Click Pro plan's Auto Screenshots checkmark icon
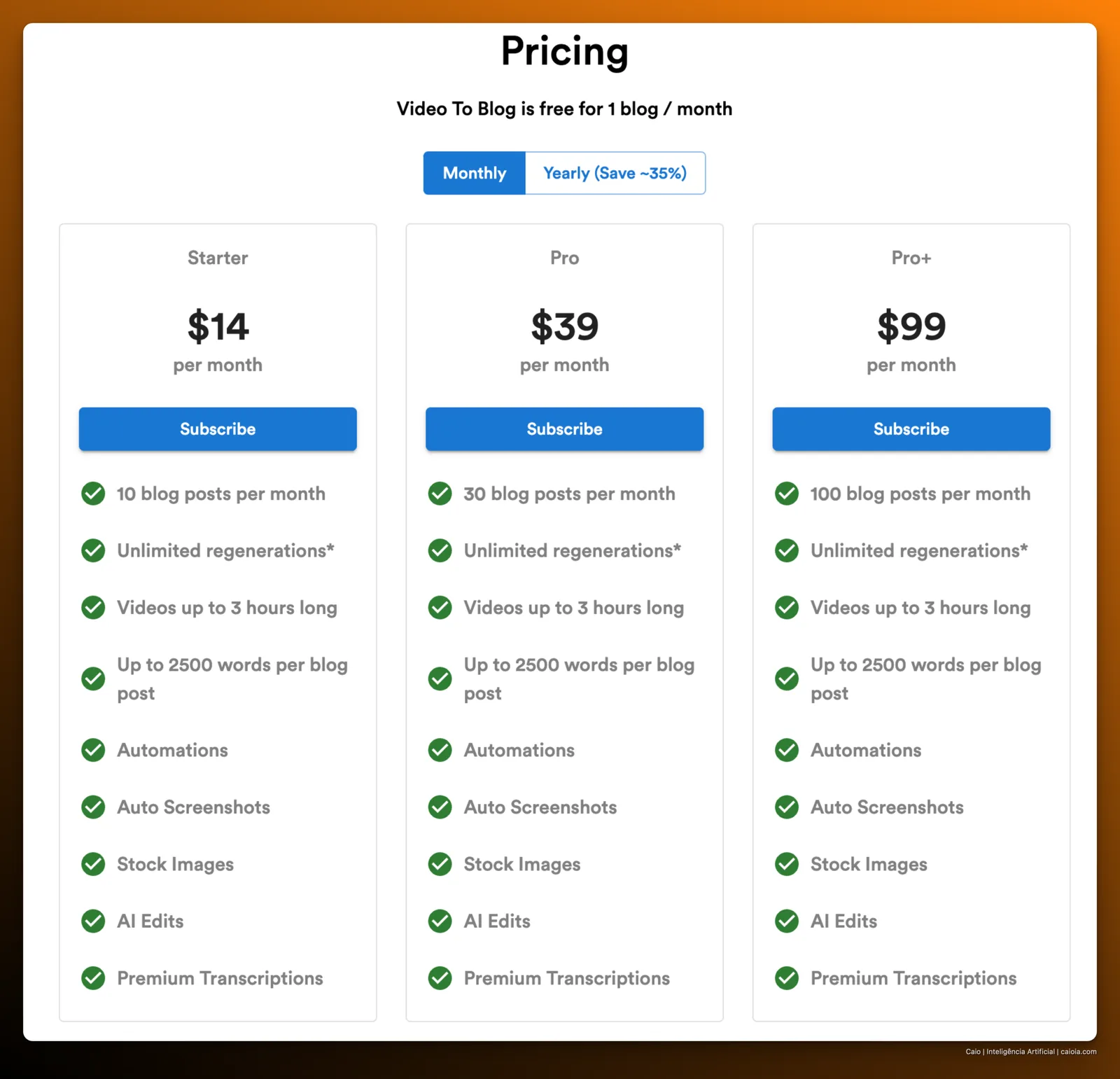1120x1079 pixels. coord(440,807)
